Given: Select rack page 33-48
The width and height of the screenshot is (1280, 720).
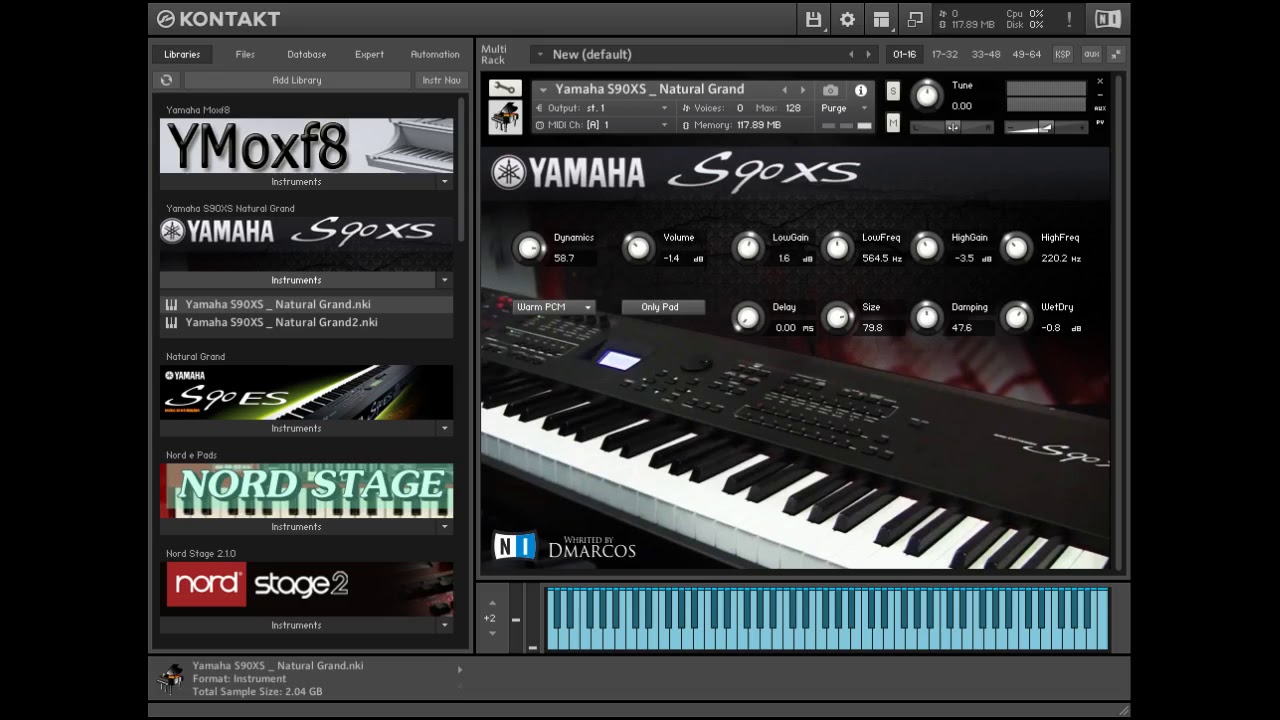Looking at the screenshot, I should pyautogui.click(x=985, y=54).
